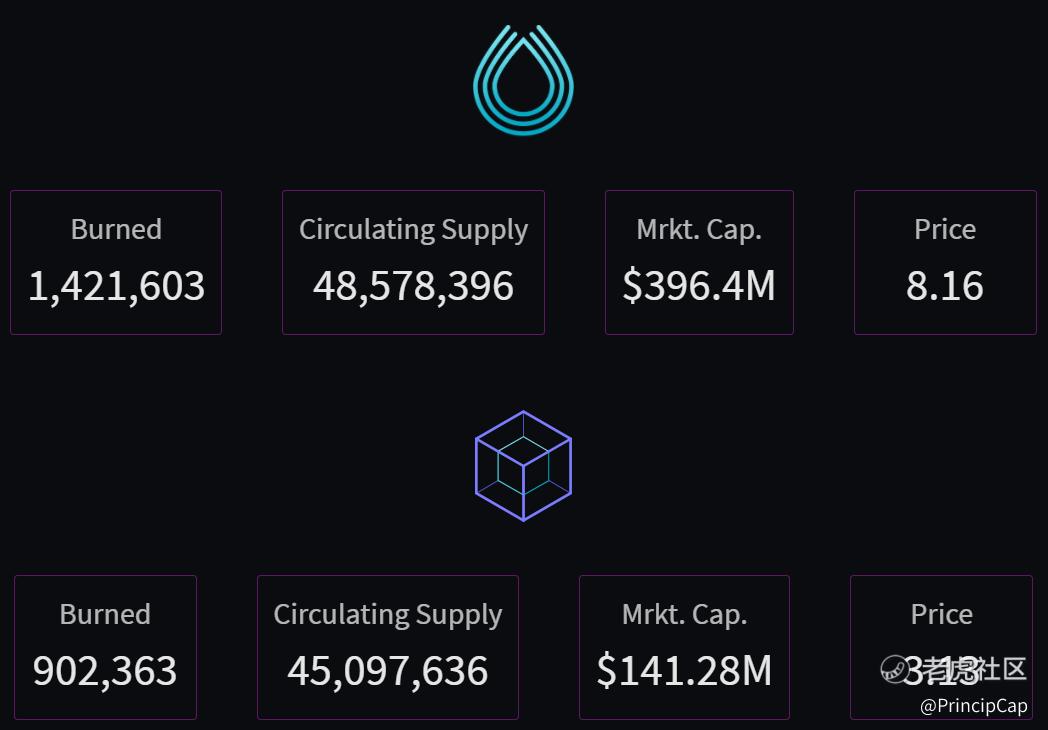Viewport: 1048px width, 730px height.
Task: Click the circulating supply value 45,097,636
Action: click(x=388, y=671)
